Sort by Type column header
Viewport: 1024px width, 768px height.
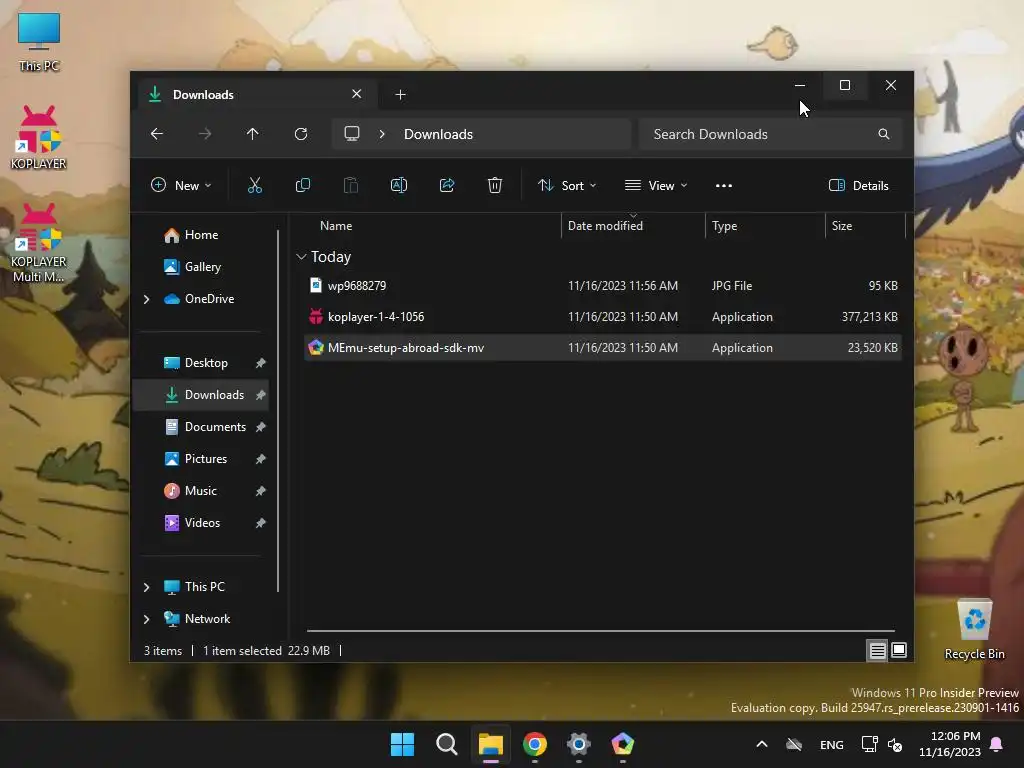tap(765, 226)
